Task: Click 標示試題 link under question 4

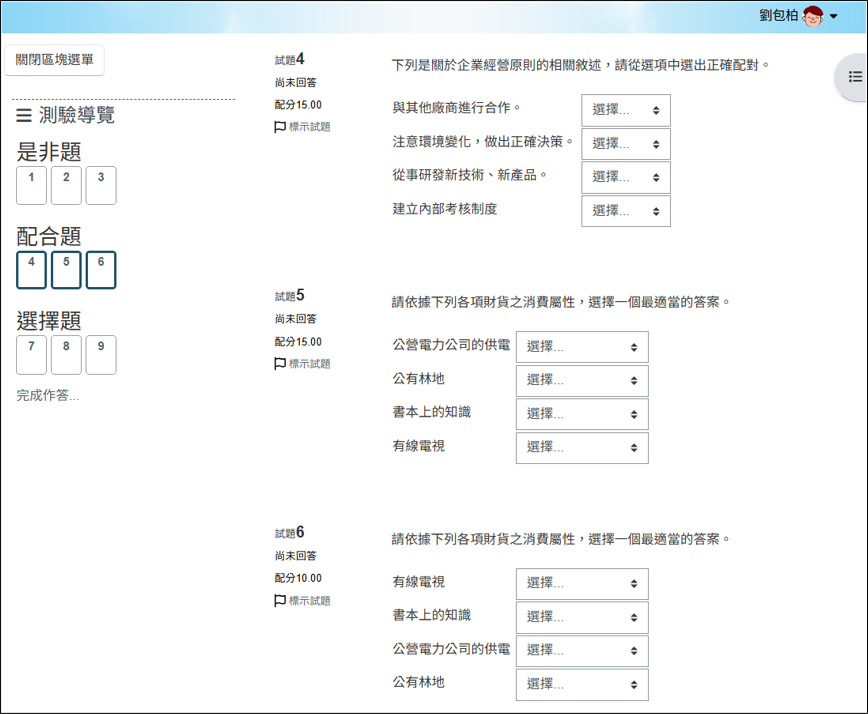Action: (x=309, y=127)
